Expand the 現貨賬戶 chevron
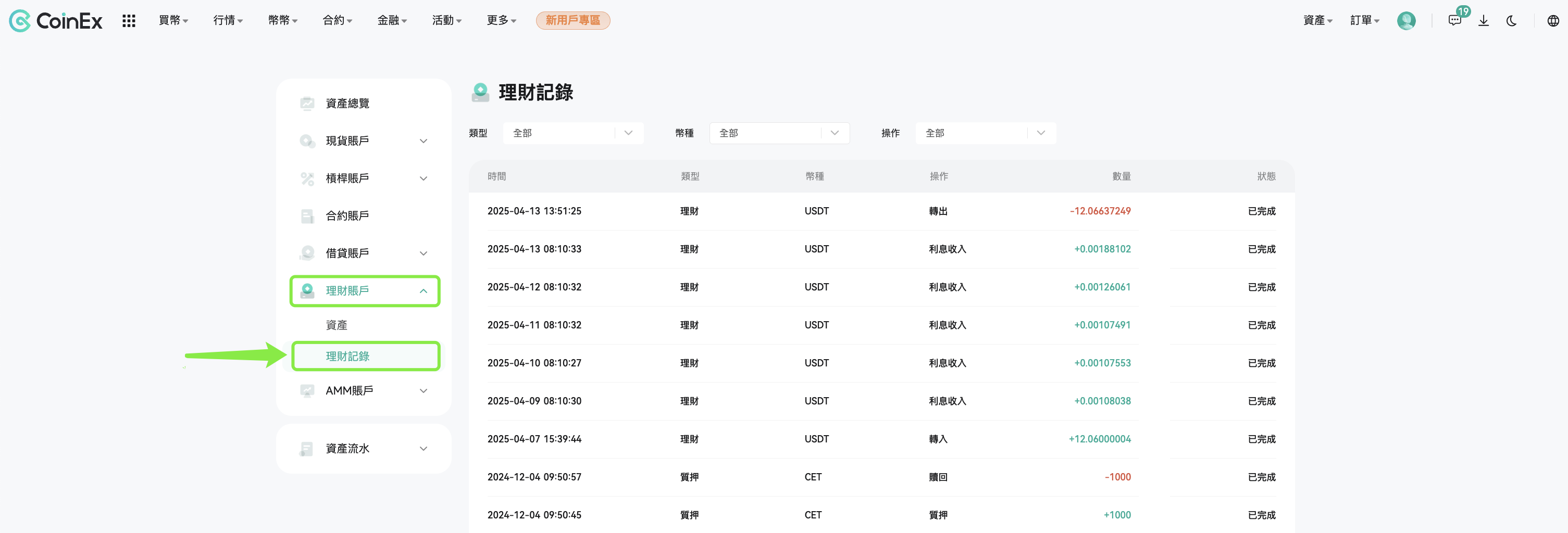 [424, 141]
